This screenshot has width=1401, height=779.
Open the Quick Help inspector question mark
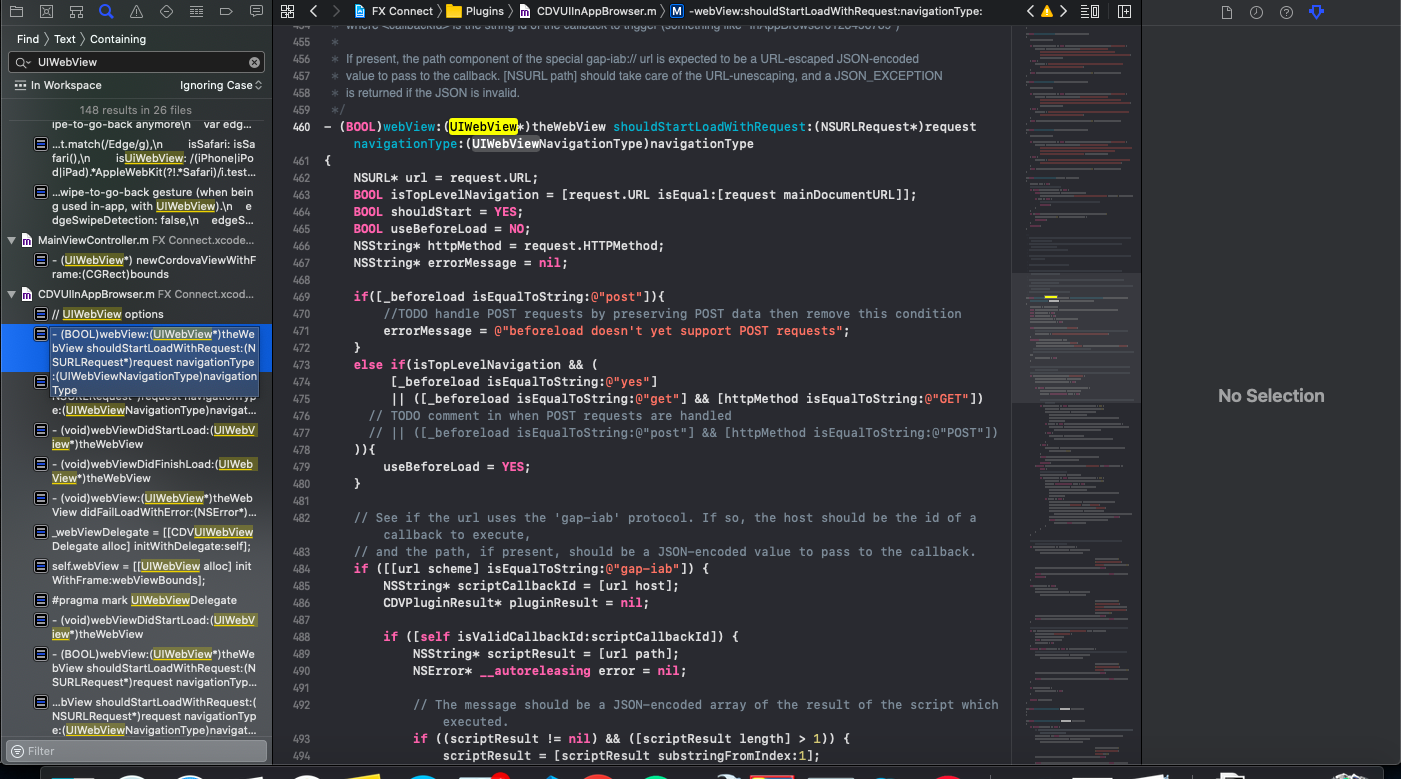(x=1285, y=11)
